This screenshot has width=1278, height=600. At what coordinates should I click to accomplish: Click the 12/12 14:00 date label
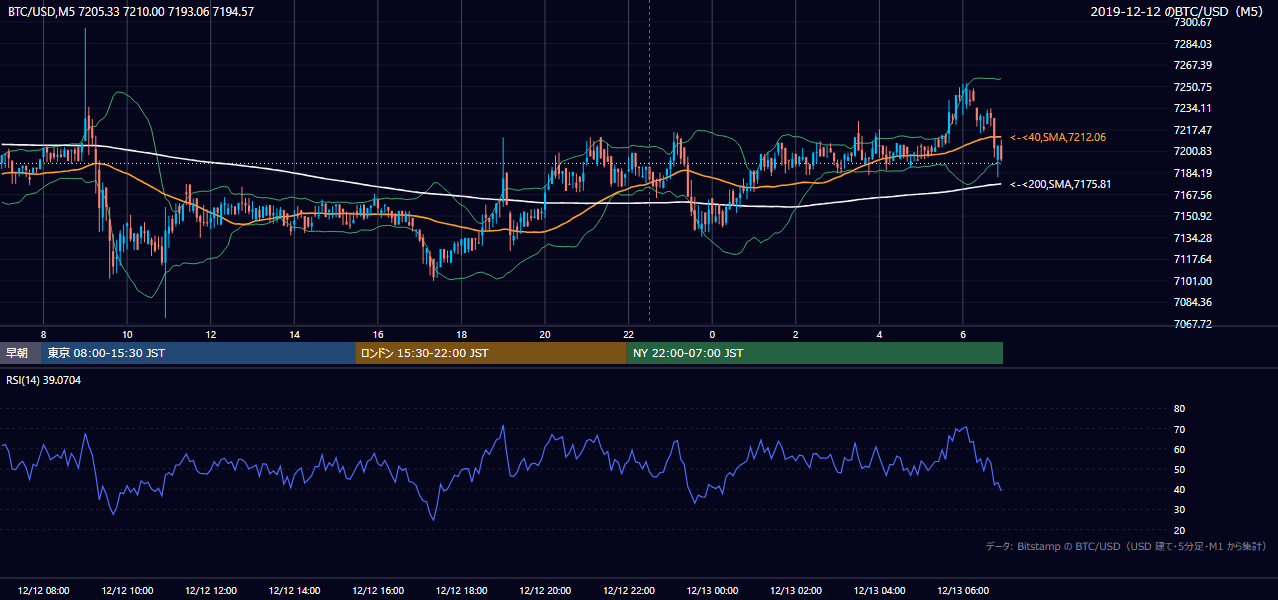point(294,591)
